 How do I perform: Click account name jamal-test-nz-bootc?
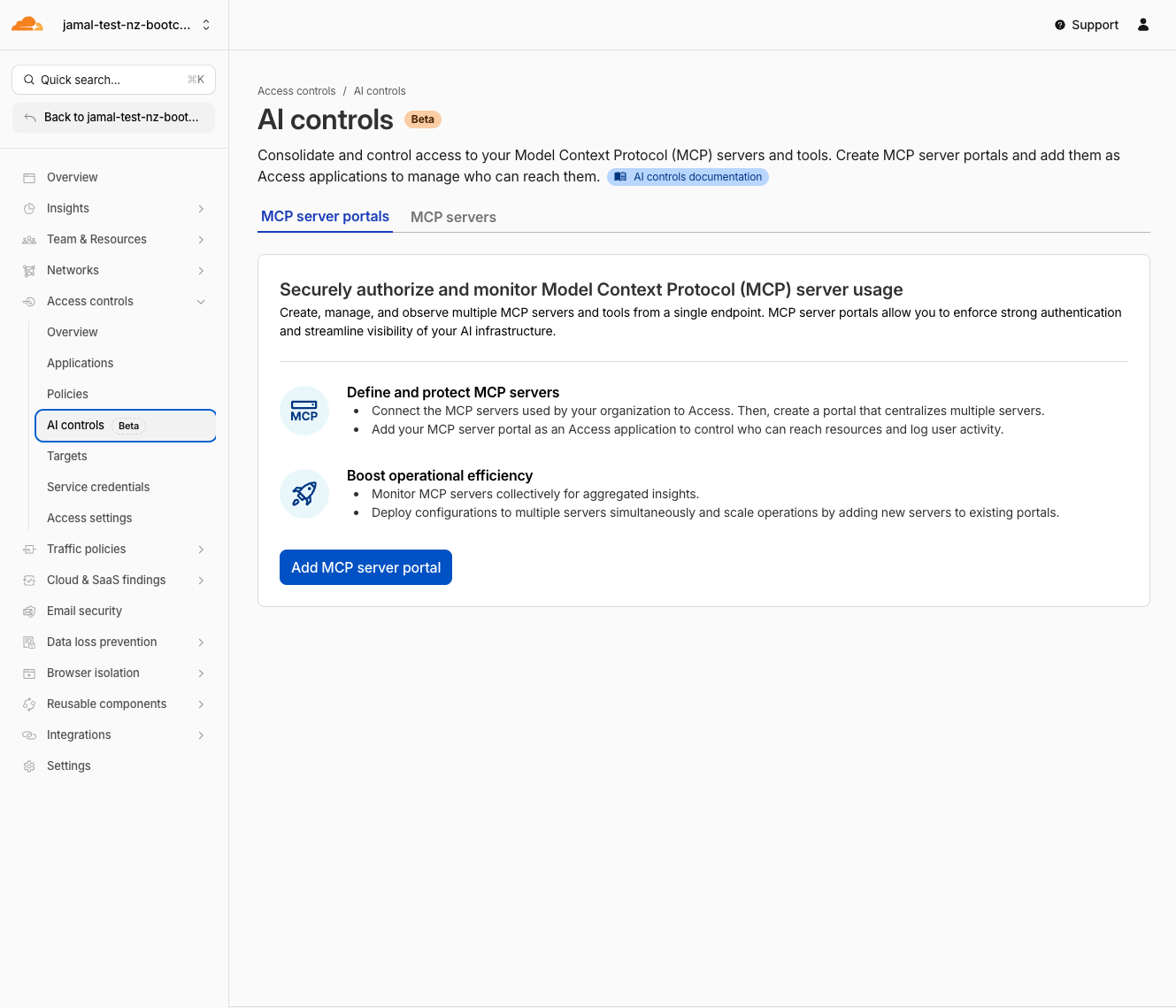click(x=127, y=25)
